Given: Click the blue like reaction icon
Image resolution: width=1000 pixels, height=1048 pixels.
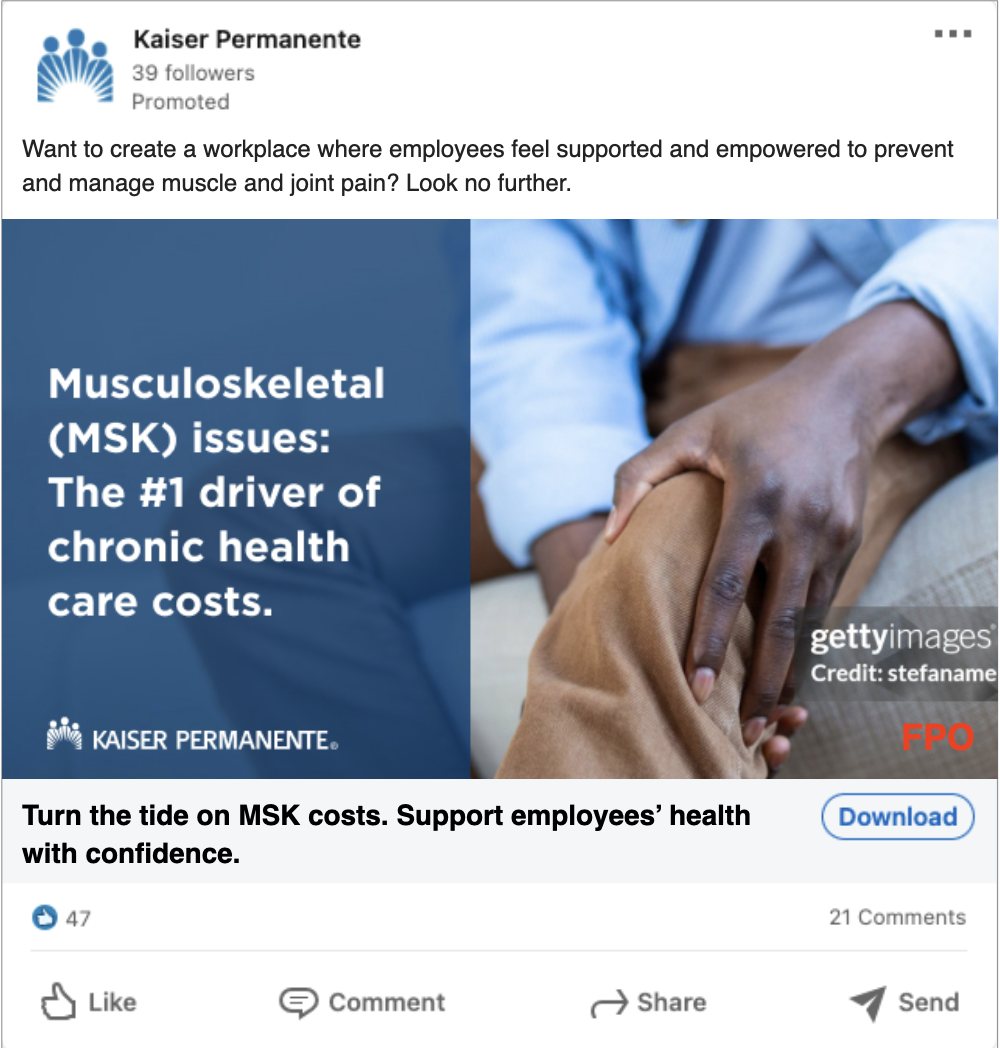Looking at the screenshot, I should (45, 918).
